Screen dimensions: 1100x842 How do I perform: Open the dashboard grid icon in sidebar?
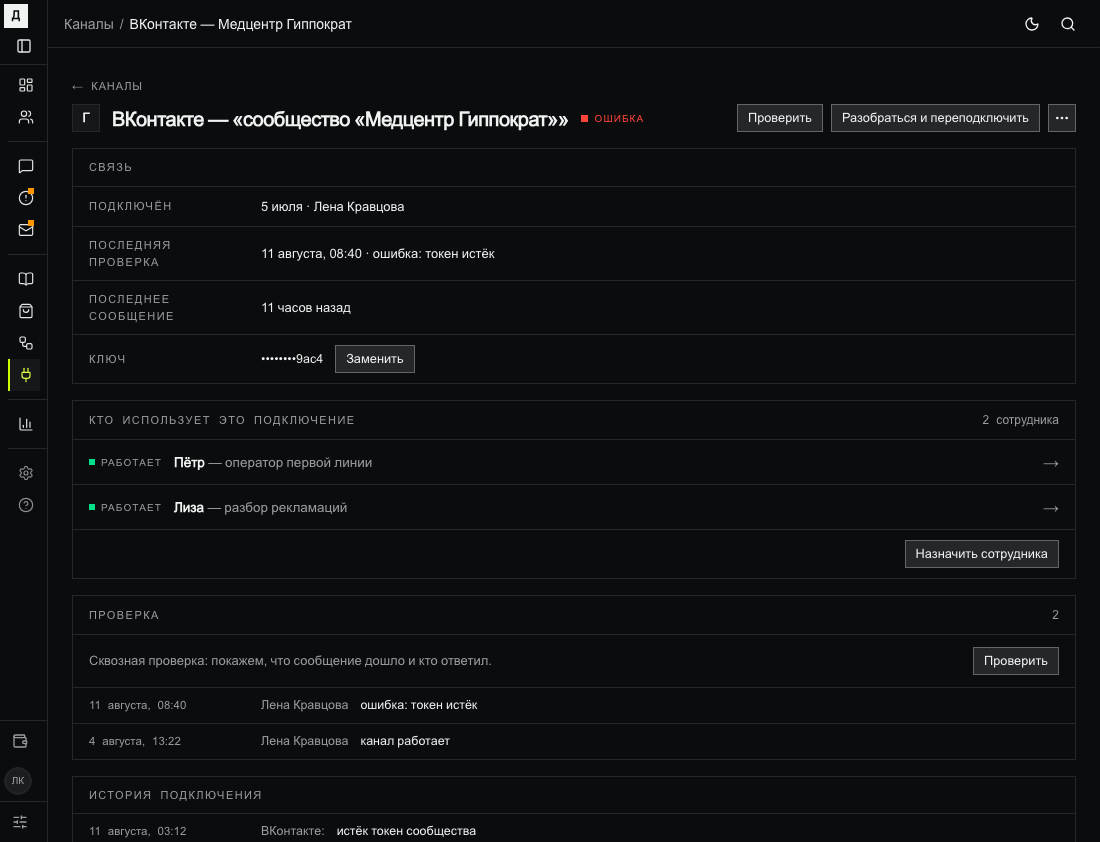26,85
